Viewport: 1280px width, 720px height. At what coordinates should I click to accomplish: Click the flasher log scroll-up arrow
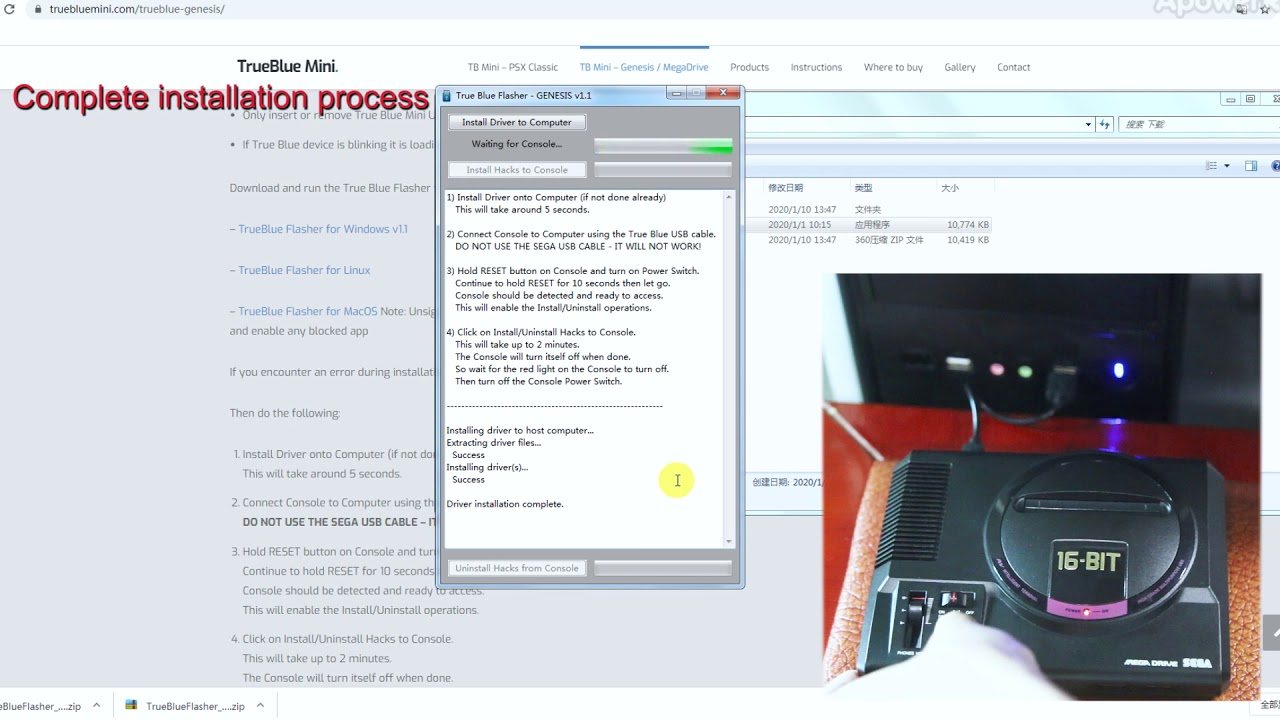pos(728,197)
